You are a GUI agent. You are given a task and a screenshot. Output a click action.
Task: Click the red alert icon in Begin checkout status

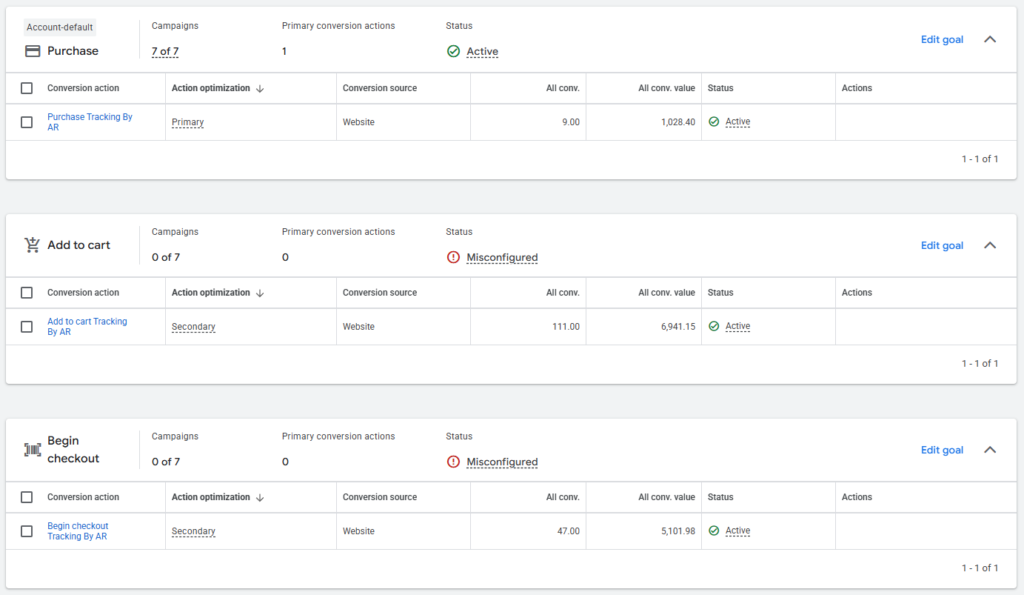pyautogui.click(x=453, y=462)
